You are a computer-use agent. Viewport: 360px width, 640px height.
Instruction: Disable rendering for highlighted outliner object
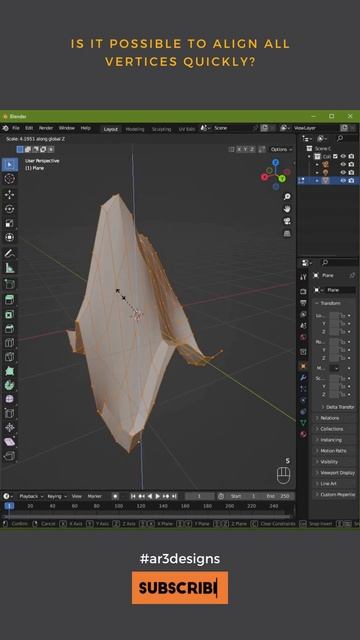(351, 180)
